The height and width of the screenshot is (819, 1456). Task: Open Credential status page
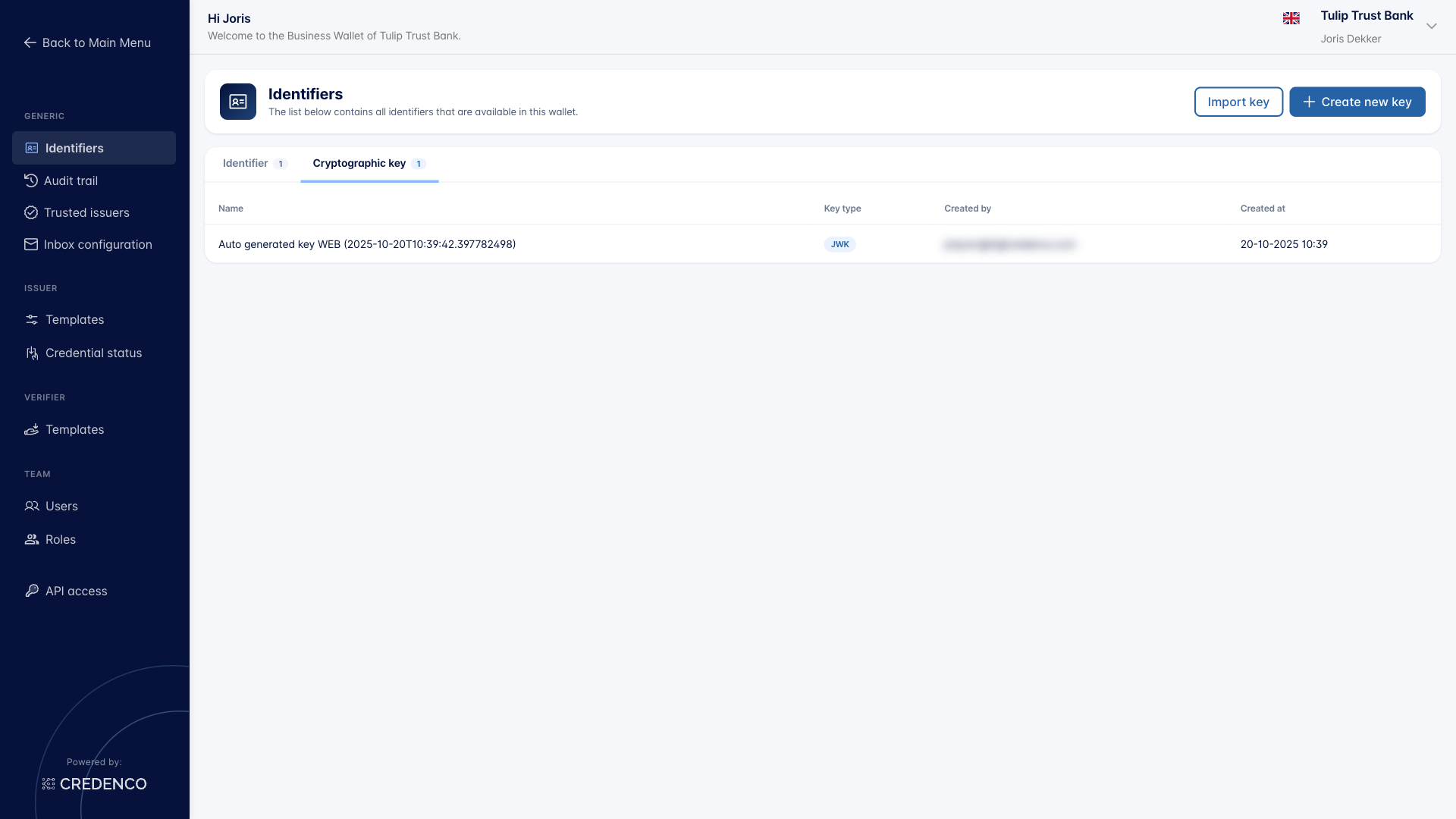coord(94,353)
